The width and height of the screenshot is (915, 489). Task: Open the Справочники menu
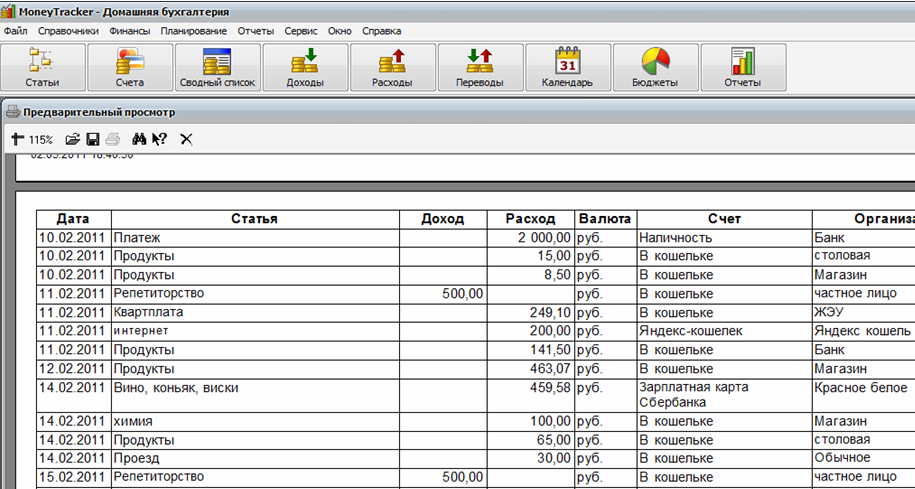click(68, 31)
